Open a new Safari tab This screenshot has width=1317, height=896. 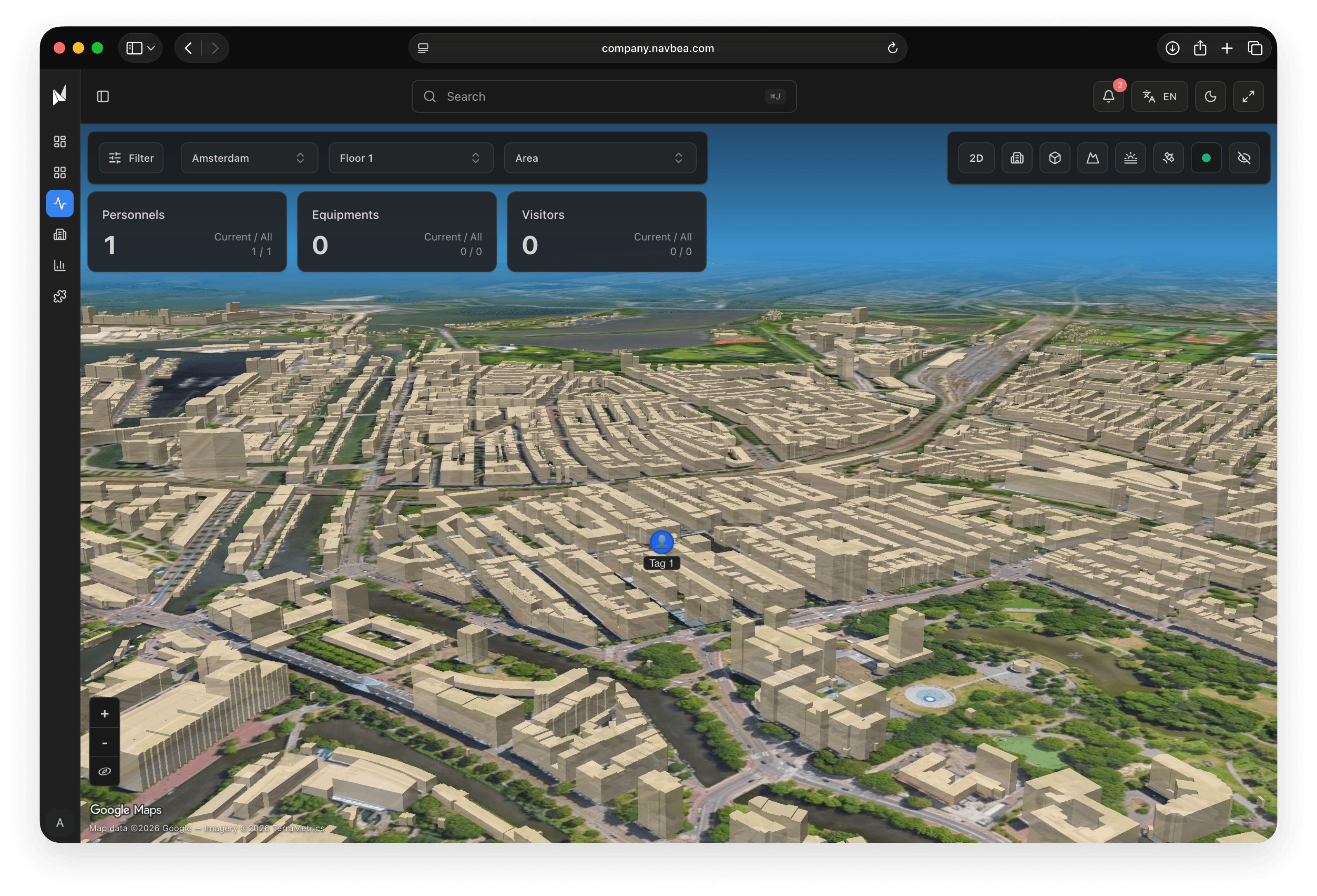click(x=1227, y=48)
